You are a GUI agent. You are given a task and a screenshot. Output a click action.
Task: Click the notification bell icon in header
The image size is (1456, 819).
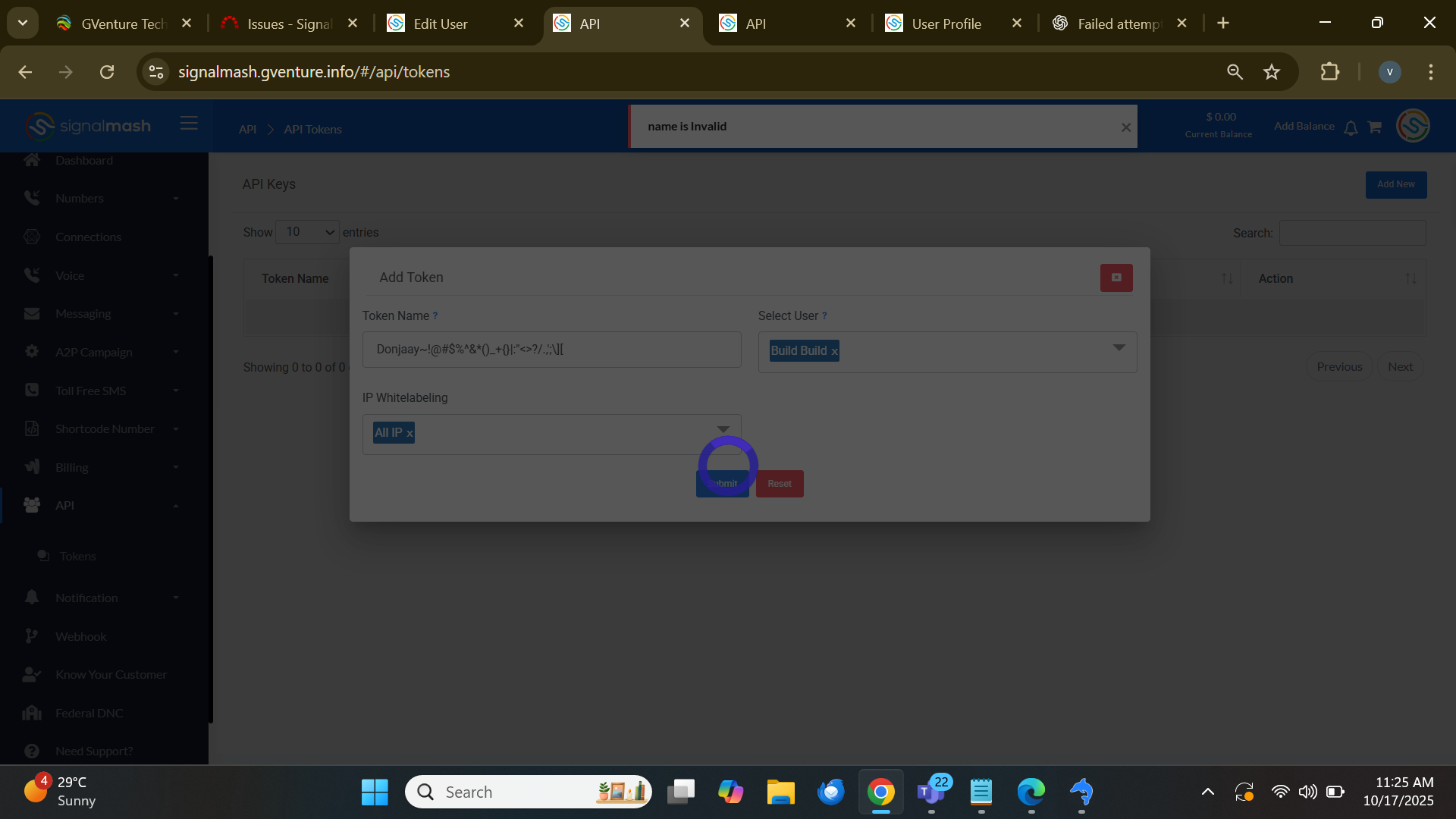point(1351,127)
